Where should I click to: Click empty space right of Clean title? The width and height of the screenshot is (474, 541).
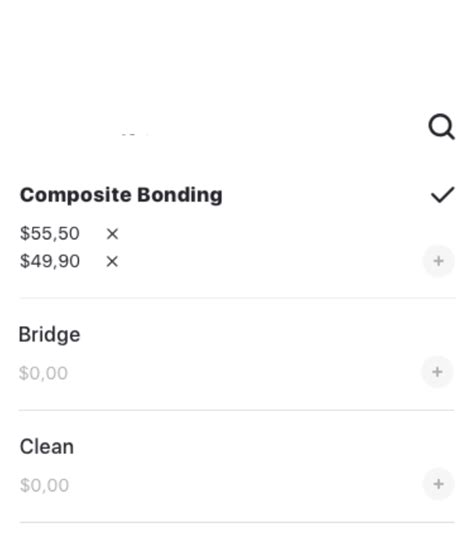coord(264,446)
